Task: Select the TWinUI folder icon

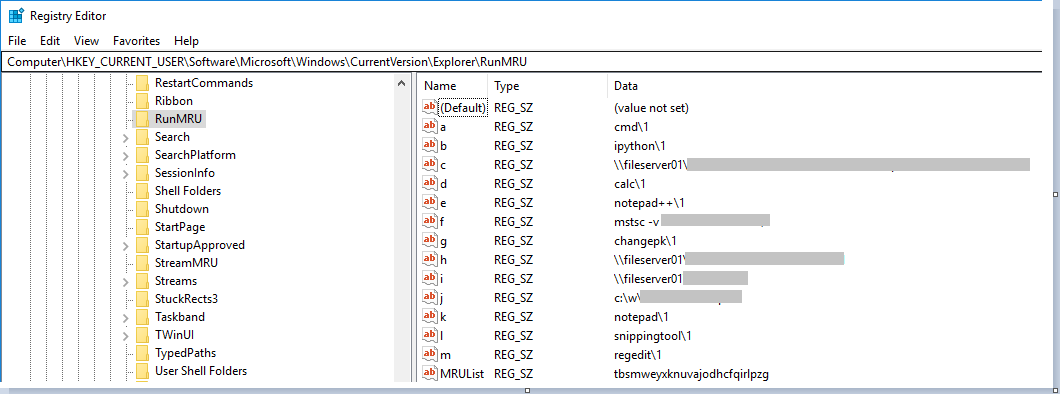Action: tap(142, 335)
